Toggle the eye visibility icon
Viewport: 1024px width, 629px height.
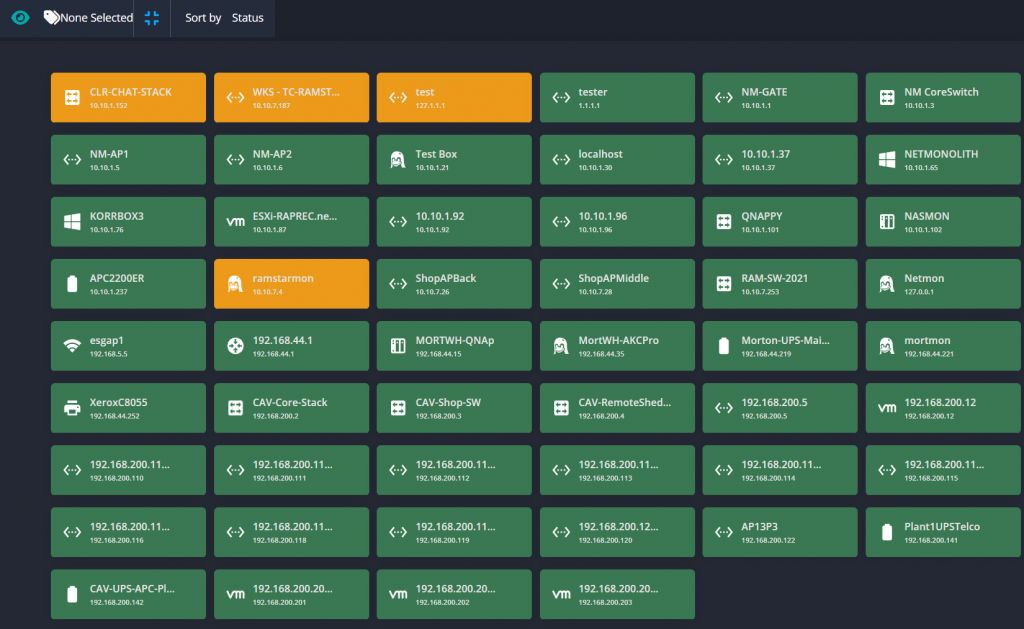pos(20,18)
